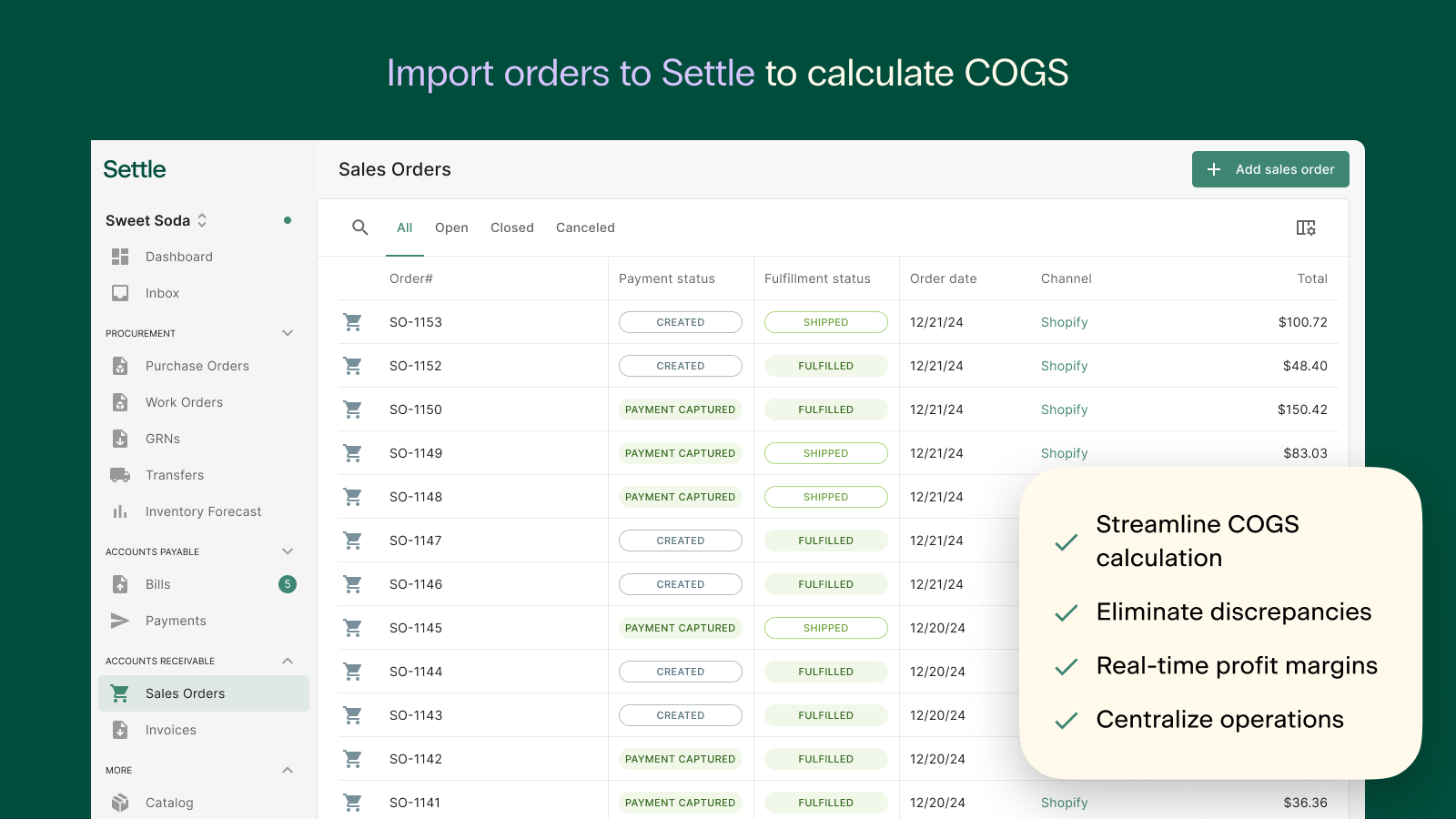This screenshot has width=1456, height=819.
Task: Click the GRNs icon in the sidebar
Action: click(x=119, y=439)
